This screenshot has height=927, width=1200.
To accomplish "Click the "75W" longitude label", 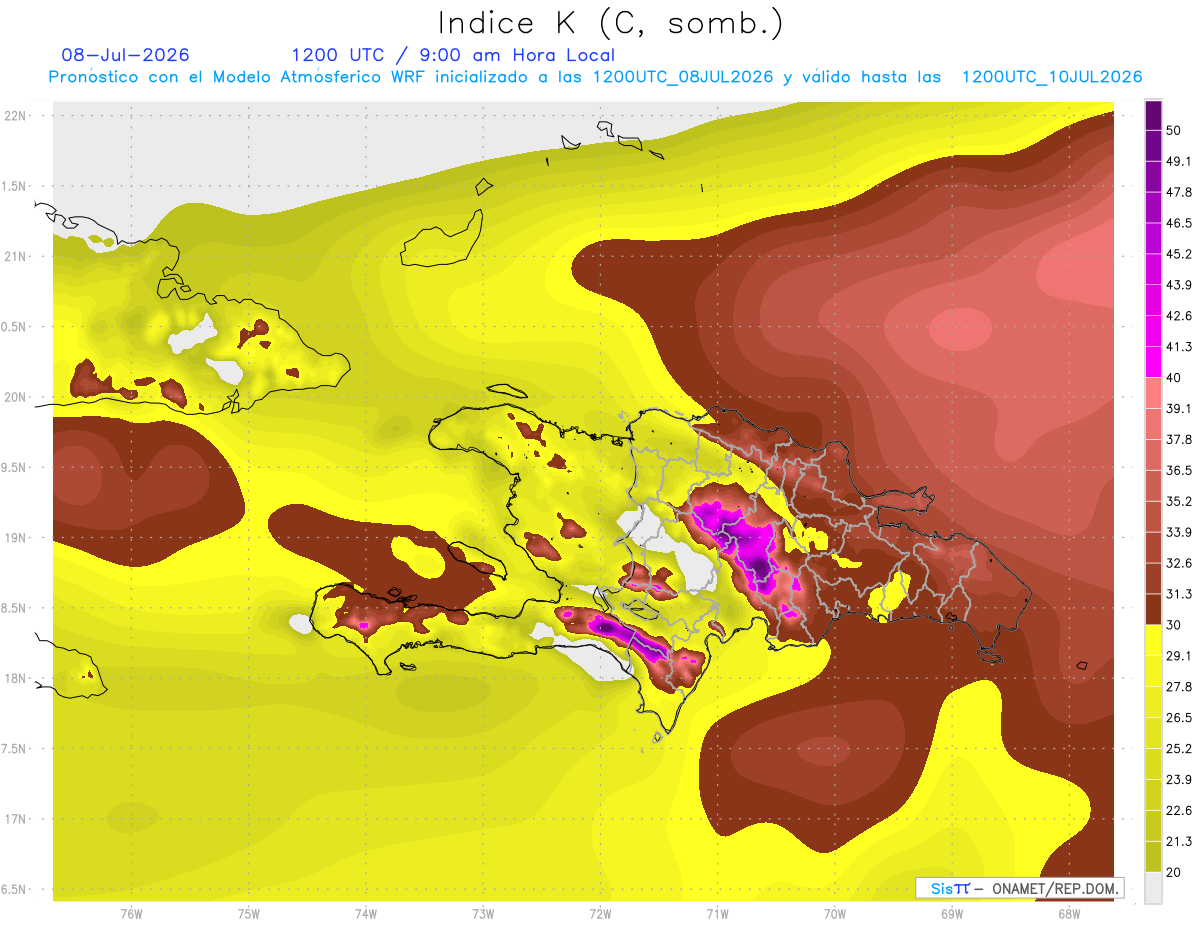I will point(249,913).
